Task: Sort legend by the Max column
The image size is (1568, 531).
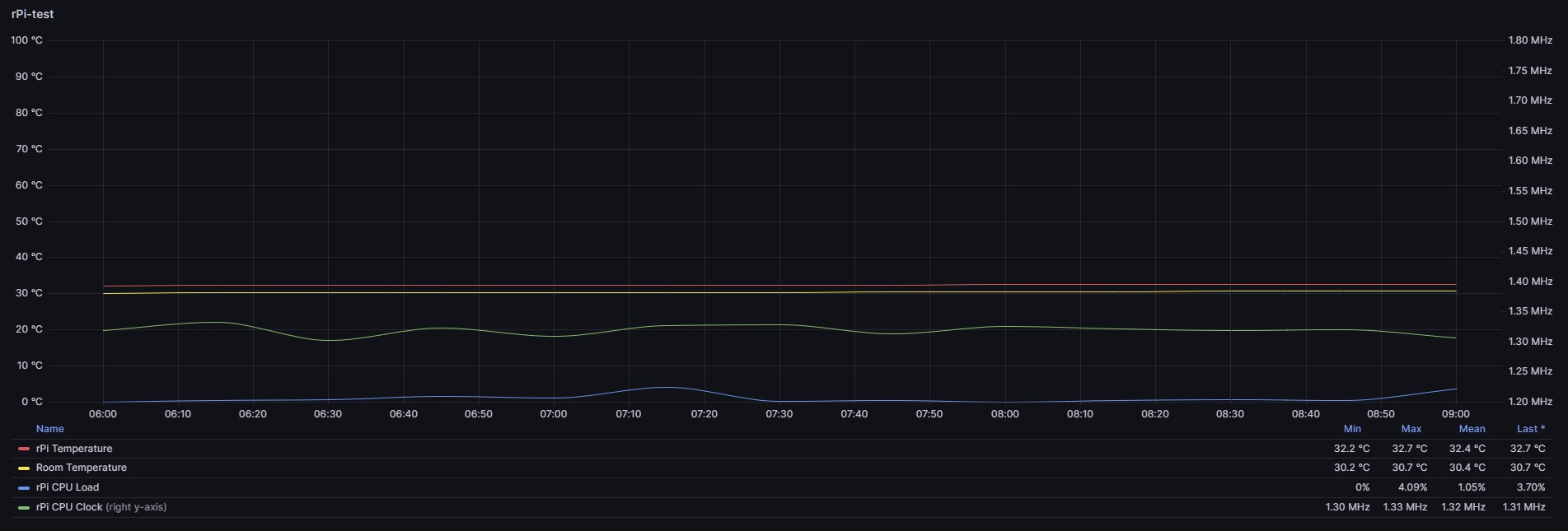Action: [x=1411, y=429]
